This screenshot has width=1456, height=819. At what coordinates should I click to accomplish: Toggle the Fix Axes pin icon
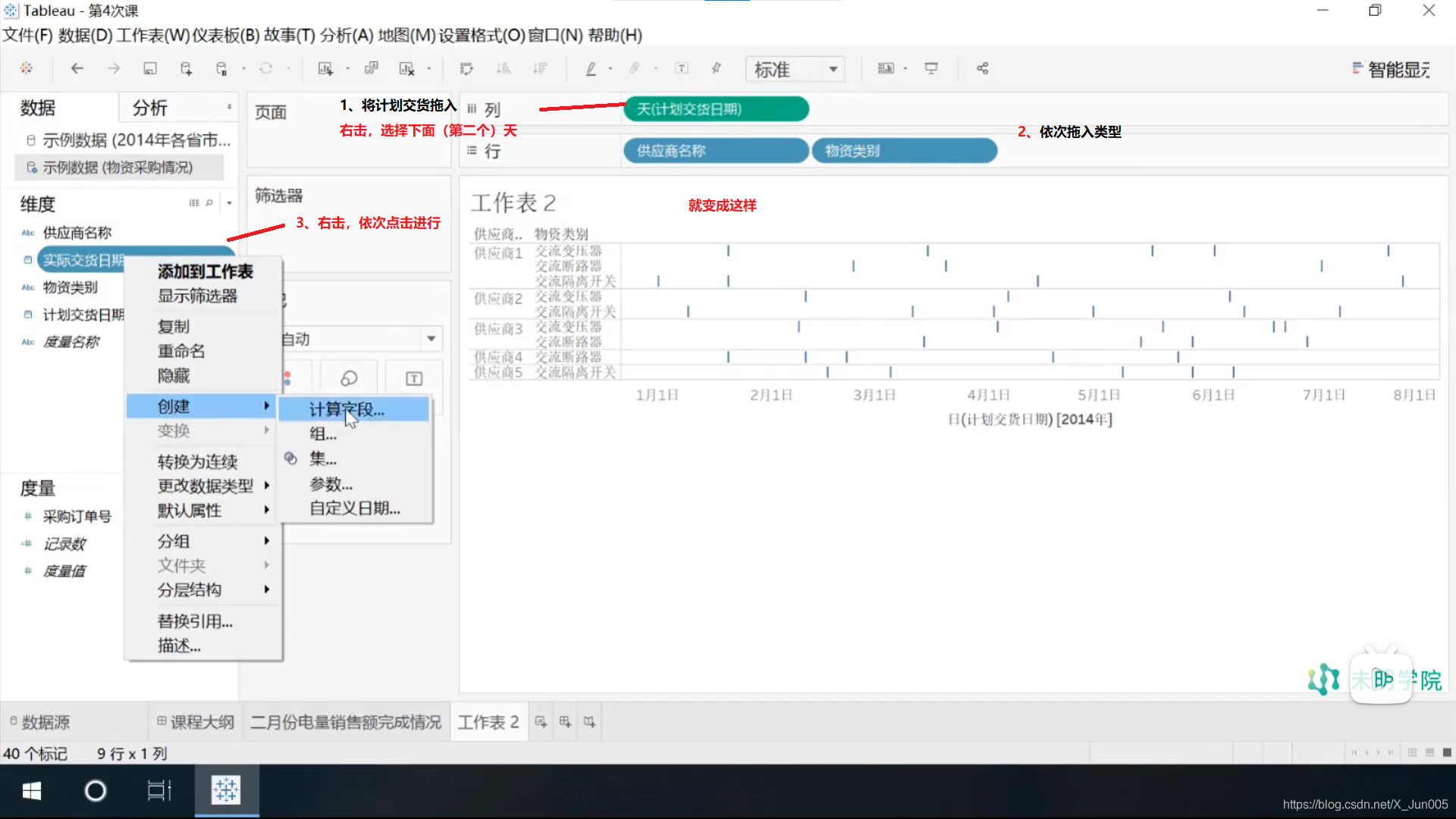coord(716,68)
